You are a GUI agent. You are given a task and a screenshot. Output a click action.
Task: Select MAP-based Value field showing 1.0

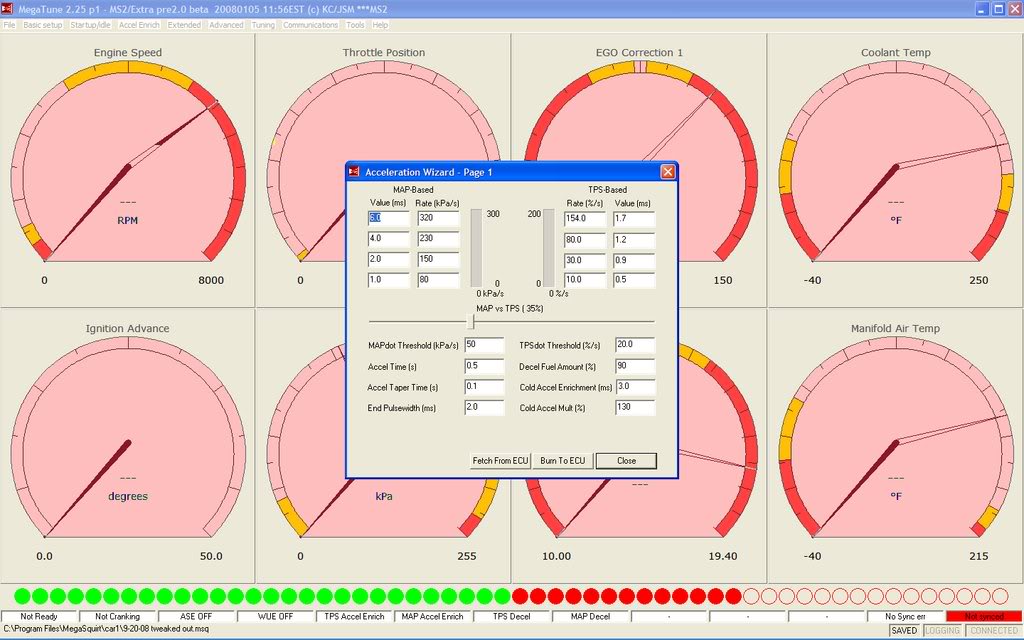point(389,280)
